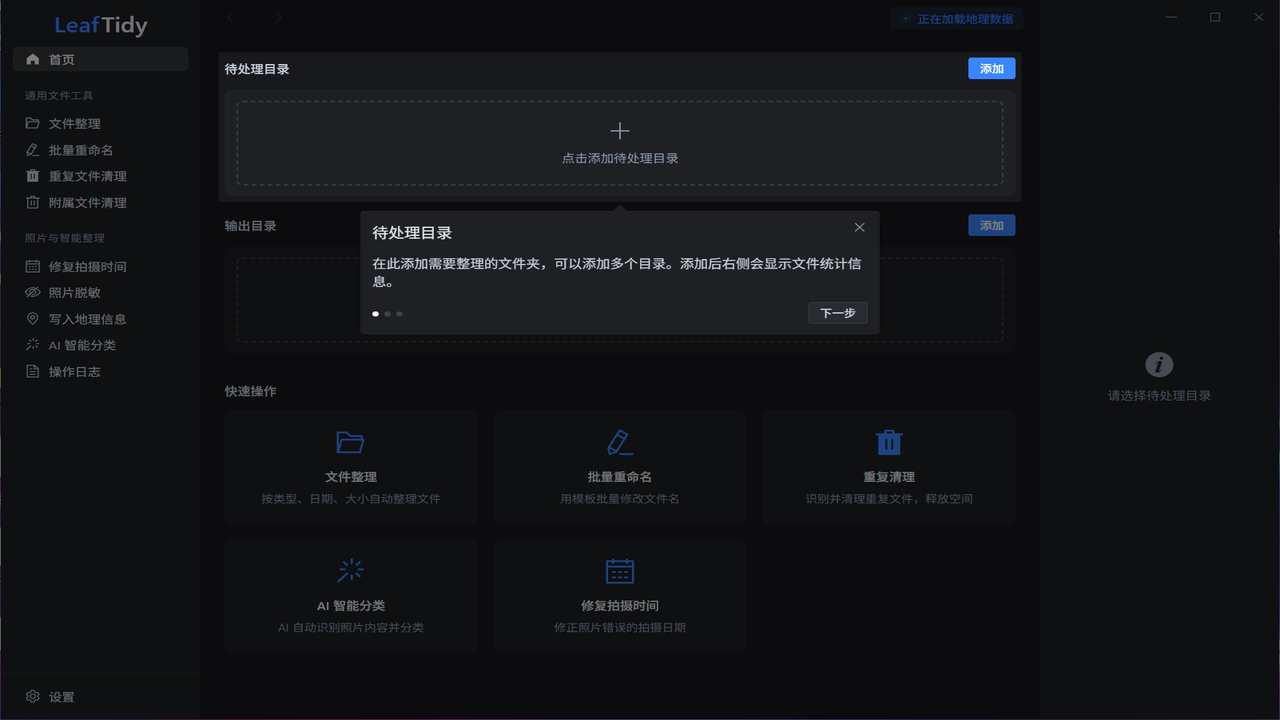Screen dimensions: 1280x720
Task: Open the 批量重命名 pencil icon card
Action: pos(620,467)
